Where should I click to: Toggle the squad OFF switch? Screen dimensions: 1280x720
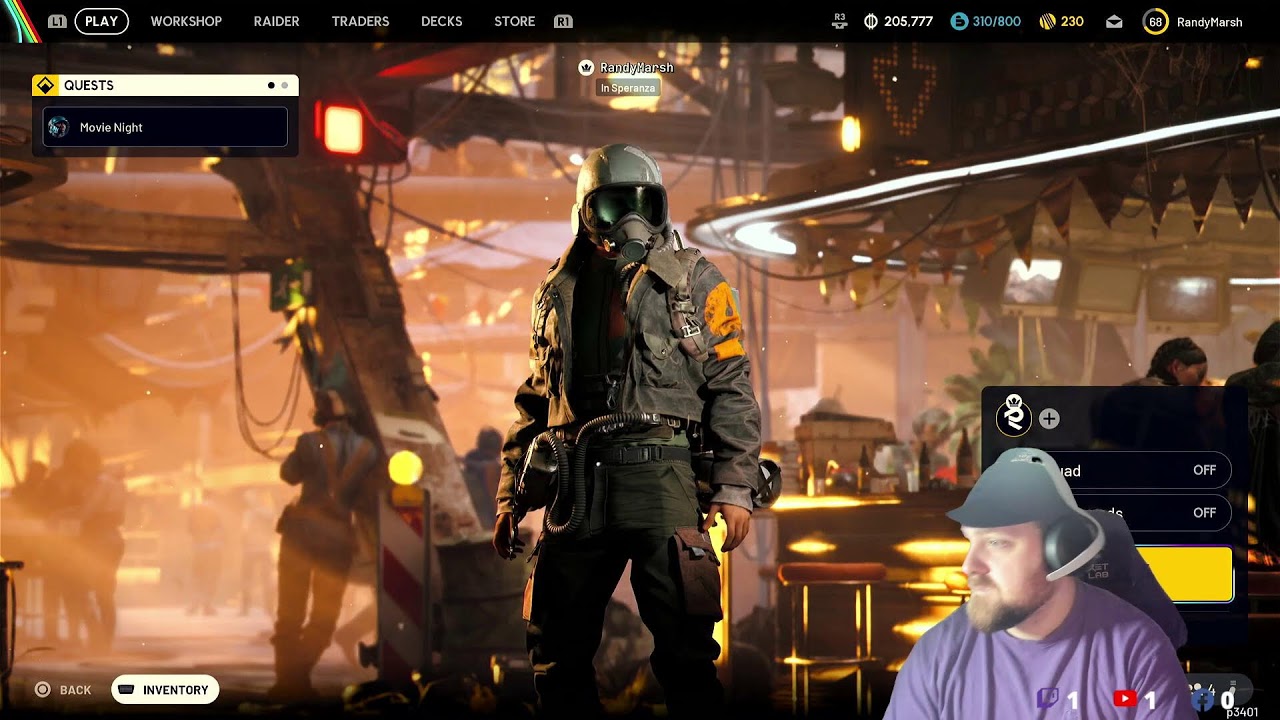[1204, 470]
